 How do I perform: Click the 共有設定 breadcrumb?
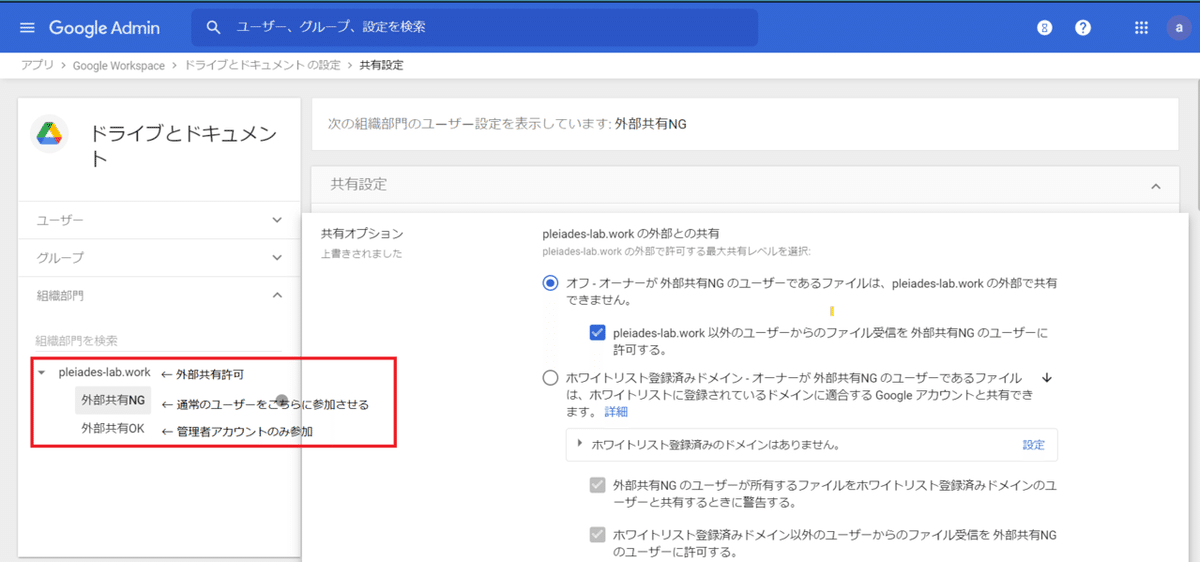pos(382,65)
